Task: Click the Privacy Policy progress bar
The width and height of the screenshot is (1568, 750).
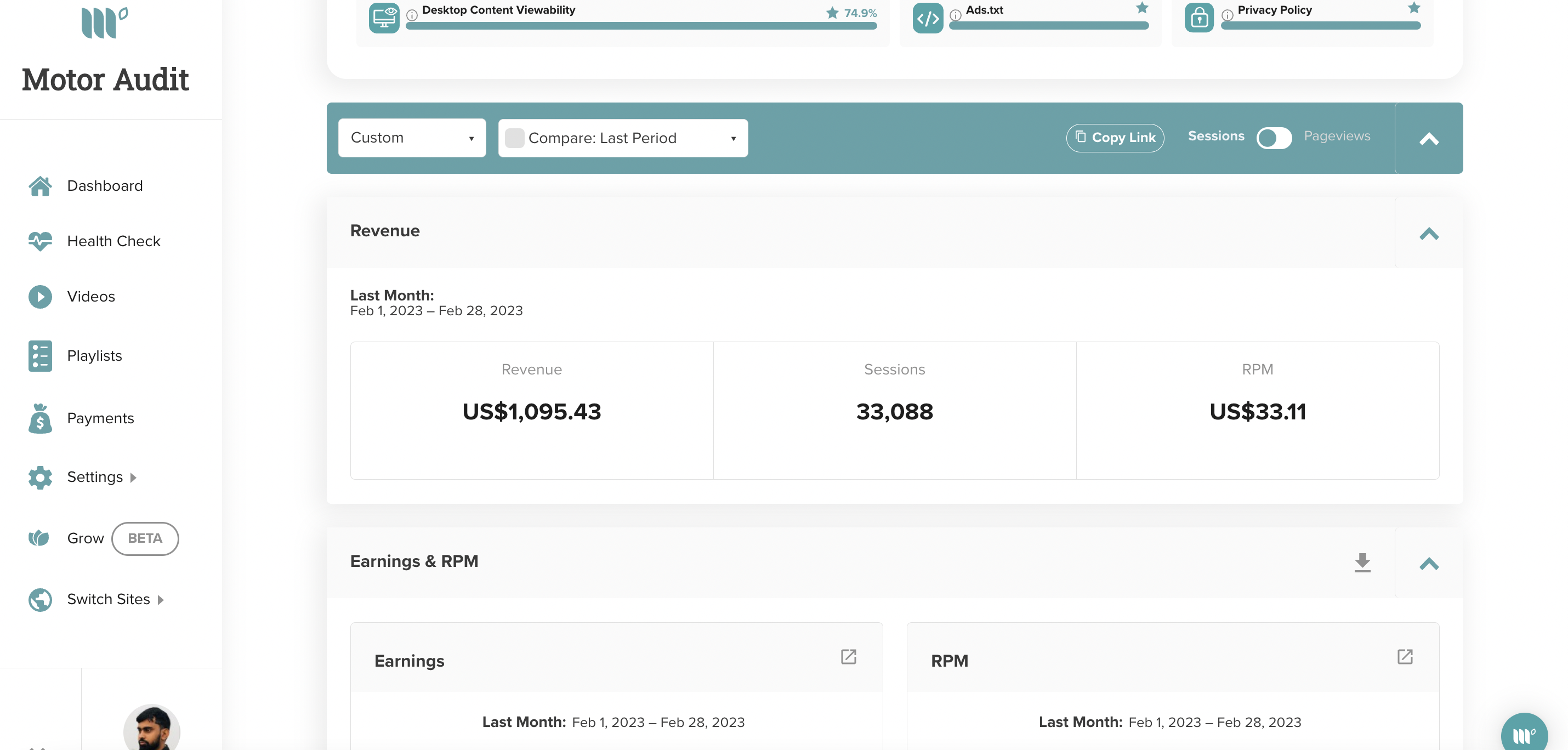Action: click(x=1321, y=26)
